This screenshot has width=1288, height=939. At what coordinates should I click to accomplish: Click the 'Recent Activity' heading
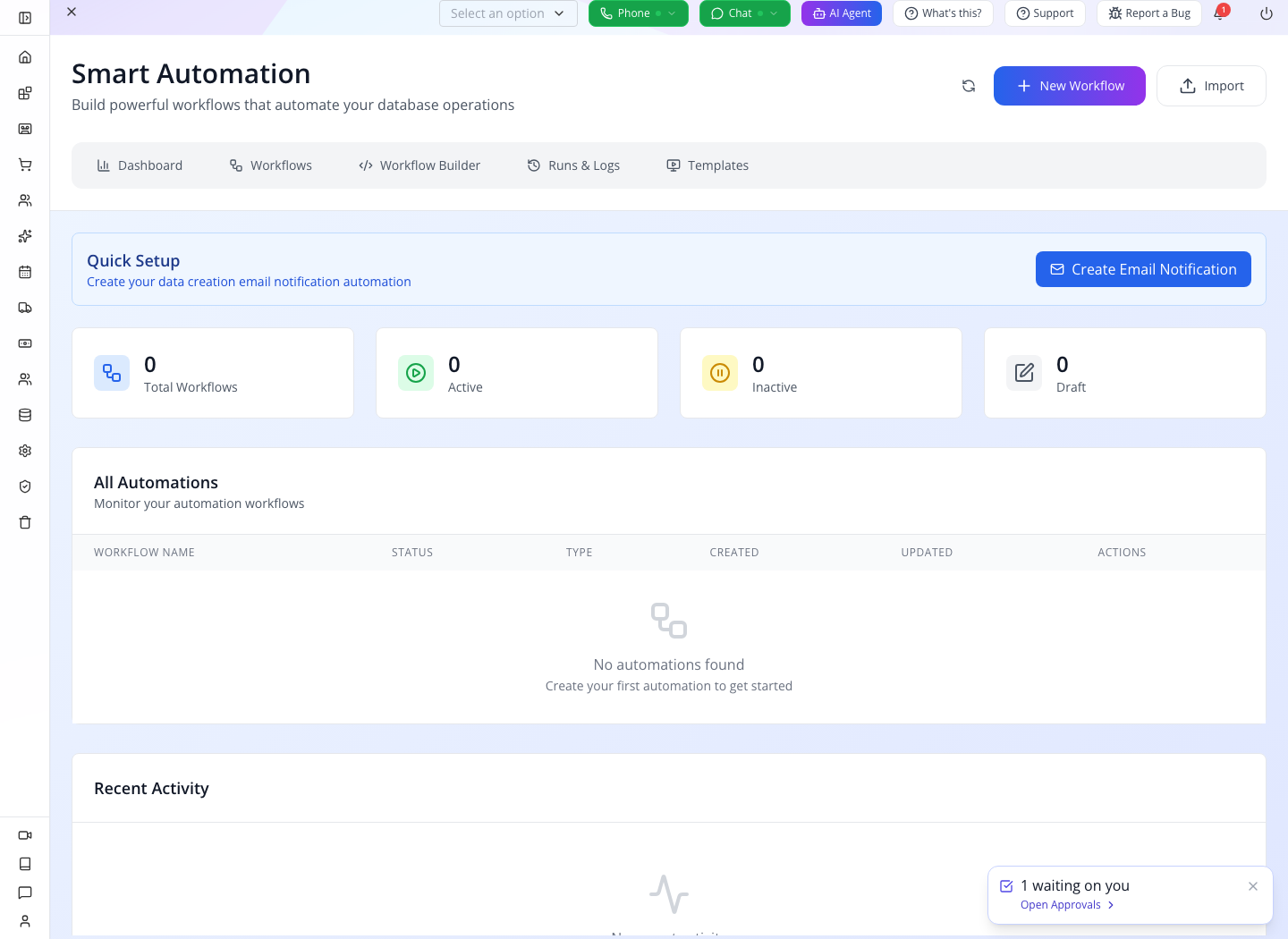[x=151, y=788]
